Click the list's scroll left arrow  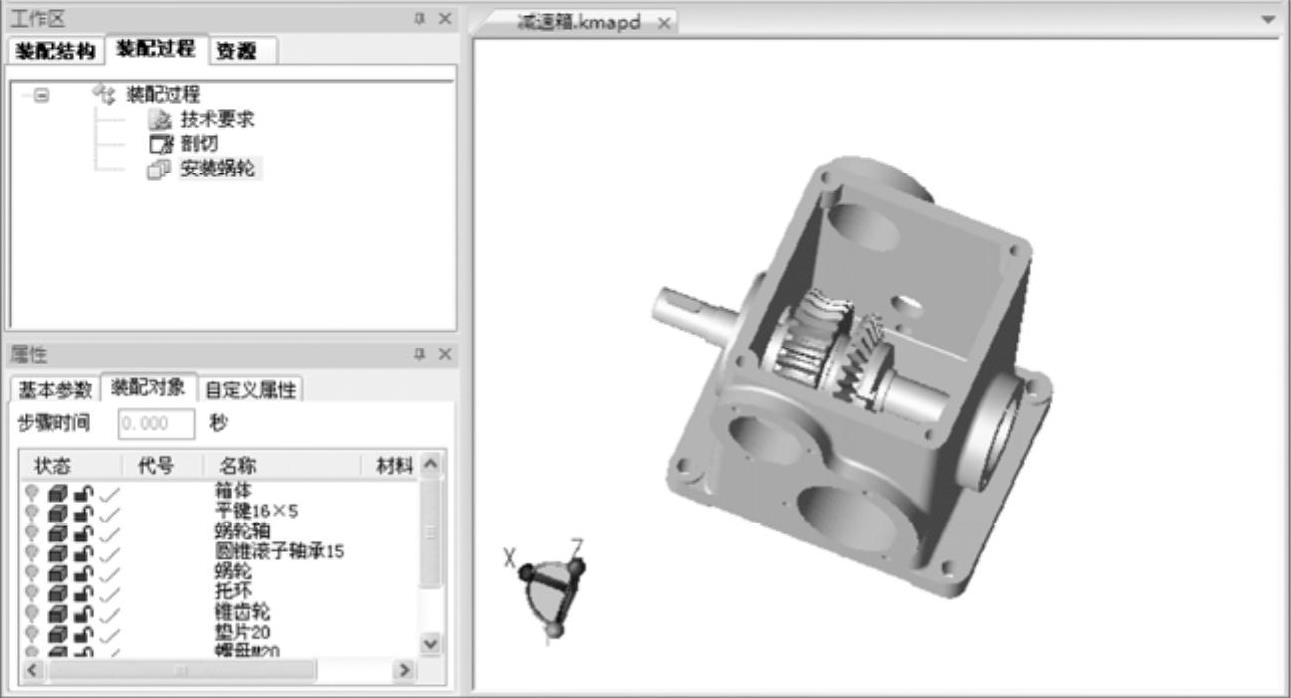32,670
